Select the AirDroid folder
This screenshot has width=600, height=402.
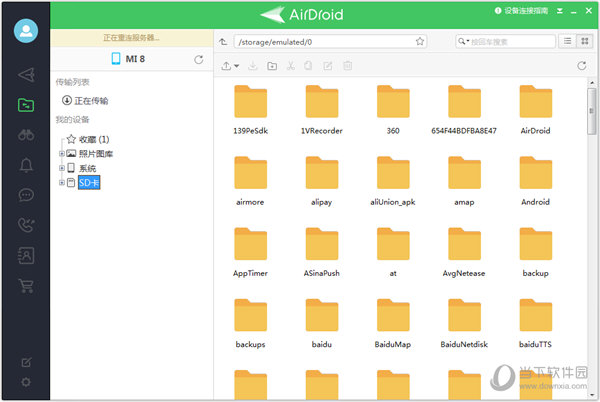tap(535, 110)
